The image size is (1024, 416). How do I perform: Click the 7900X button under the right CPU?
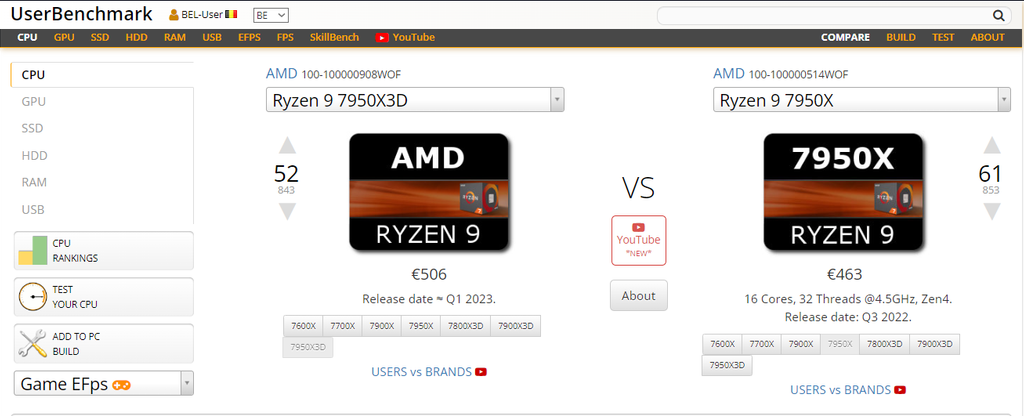pyautogui.click(x=801, y=344)
